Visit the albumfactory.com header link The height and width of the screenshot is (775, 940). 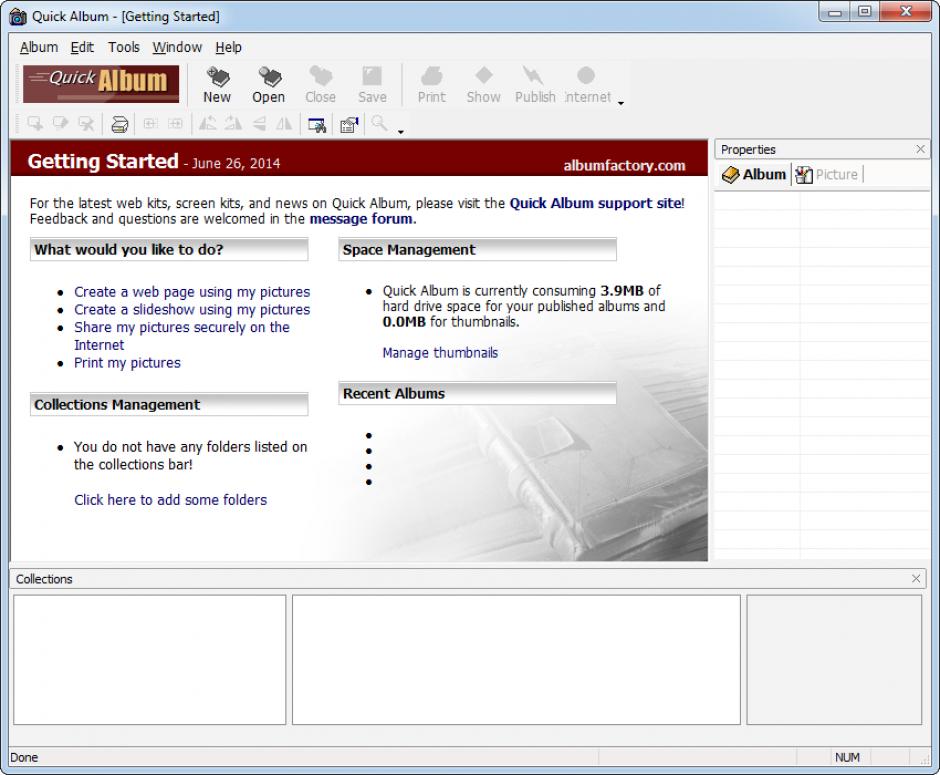click(624, 166)
